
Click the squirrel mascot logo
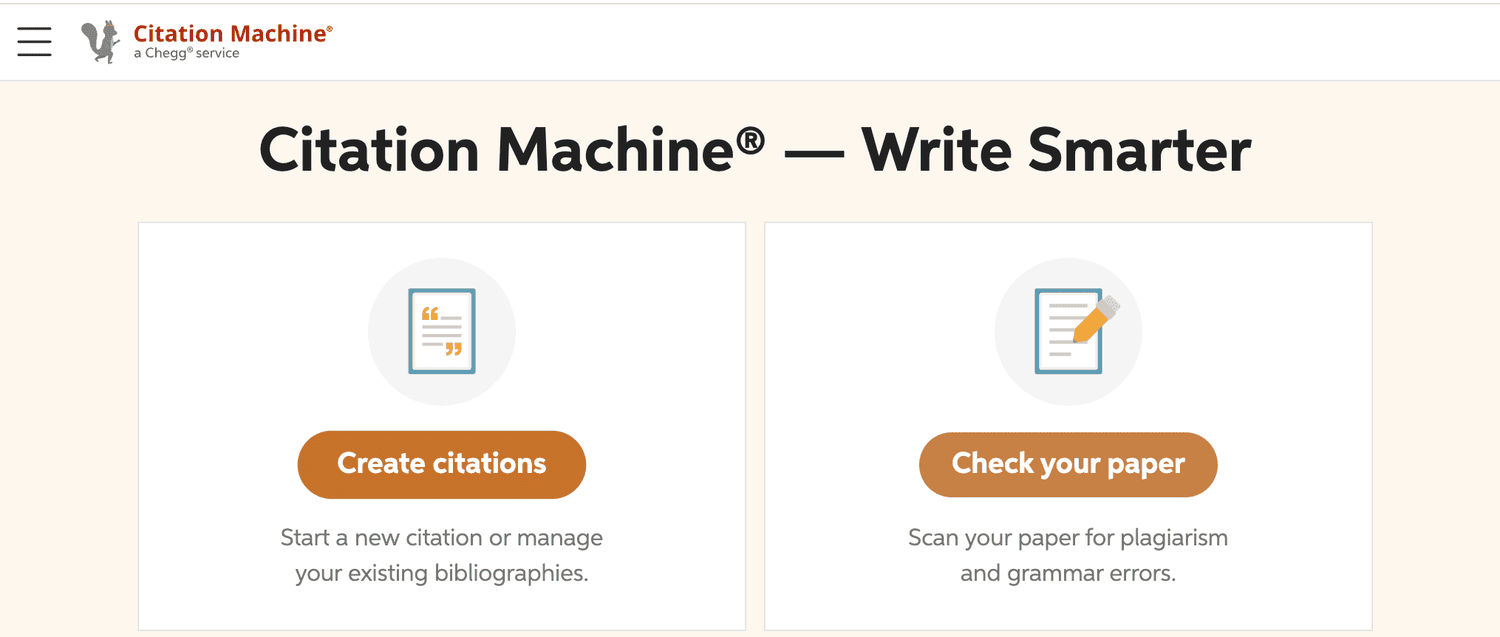pos(100,42)
